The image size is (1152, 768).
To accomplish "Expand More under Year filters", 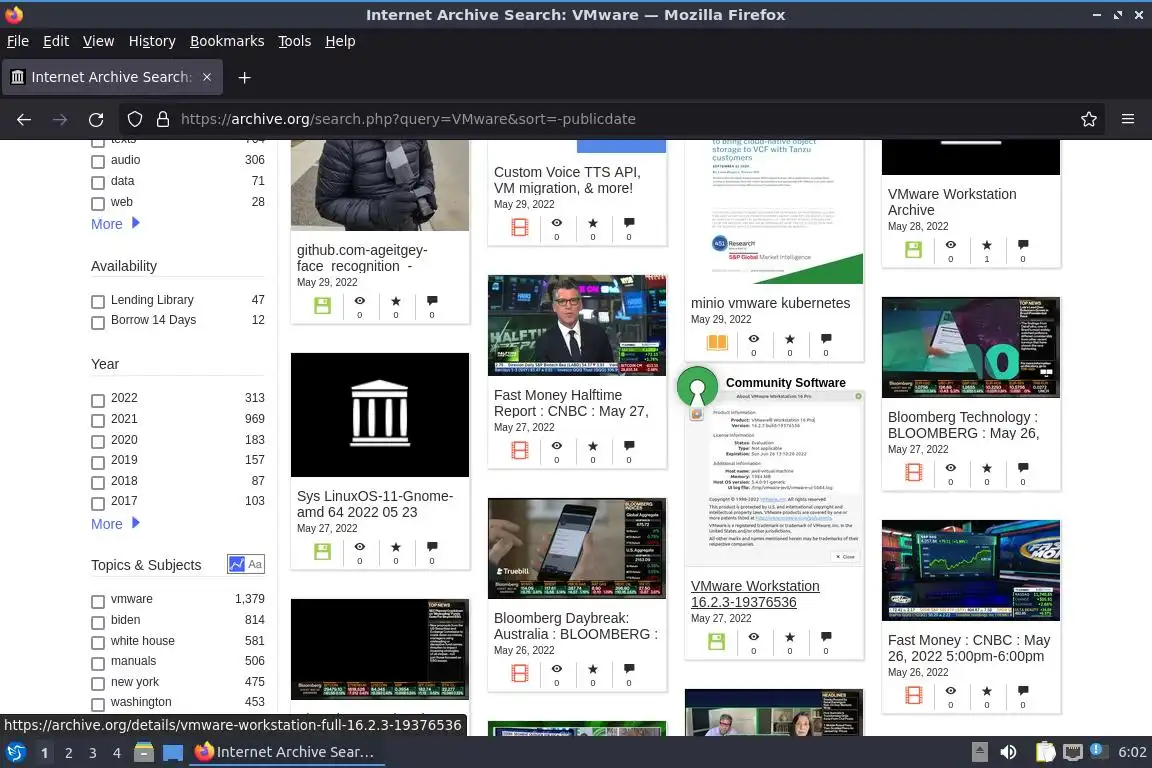I will (115, 523).
